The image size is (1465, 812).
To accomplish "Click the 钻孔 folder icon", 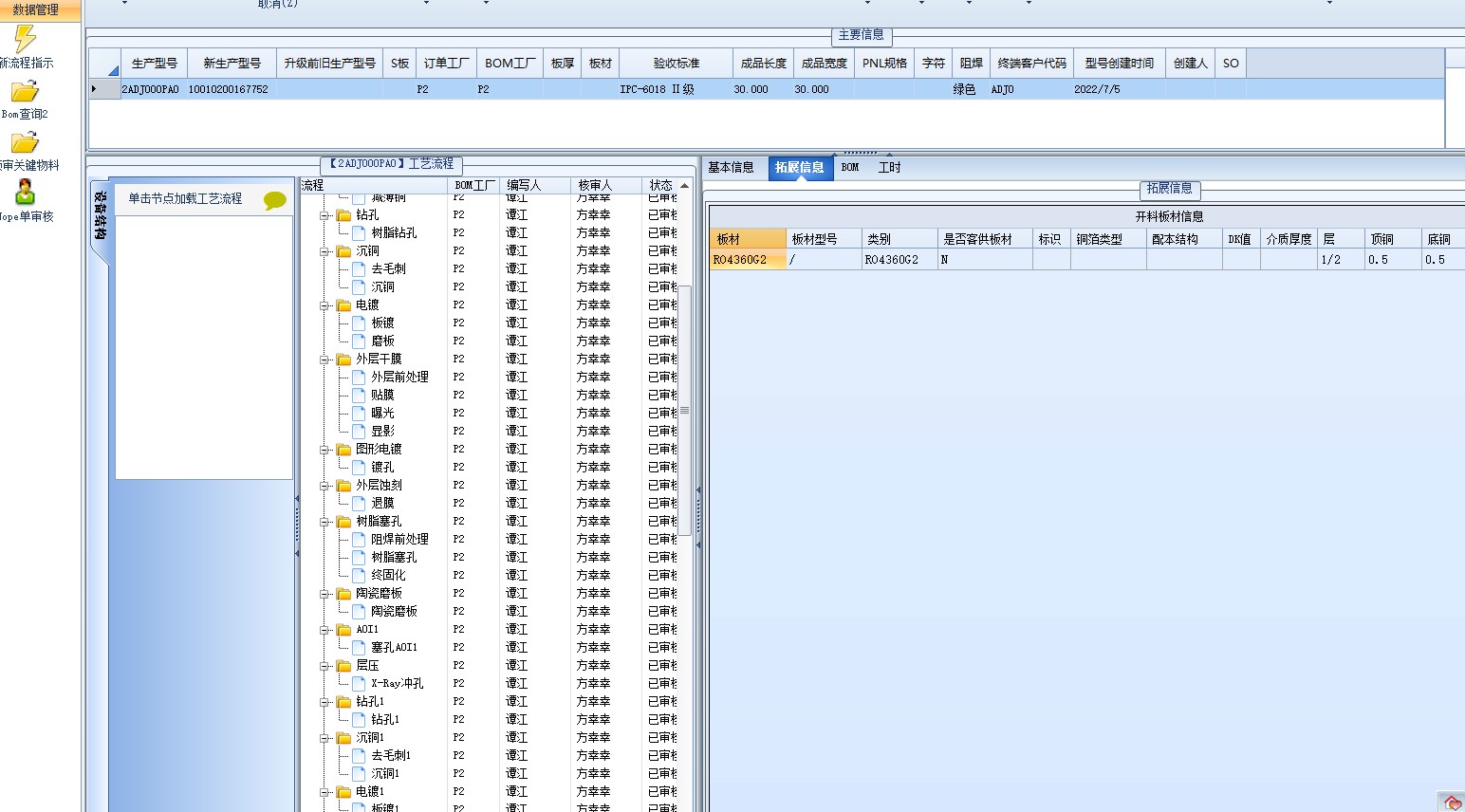I will (x=344, y=215).
